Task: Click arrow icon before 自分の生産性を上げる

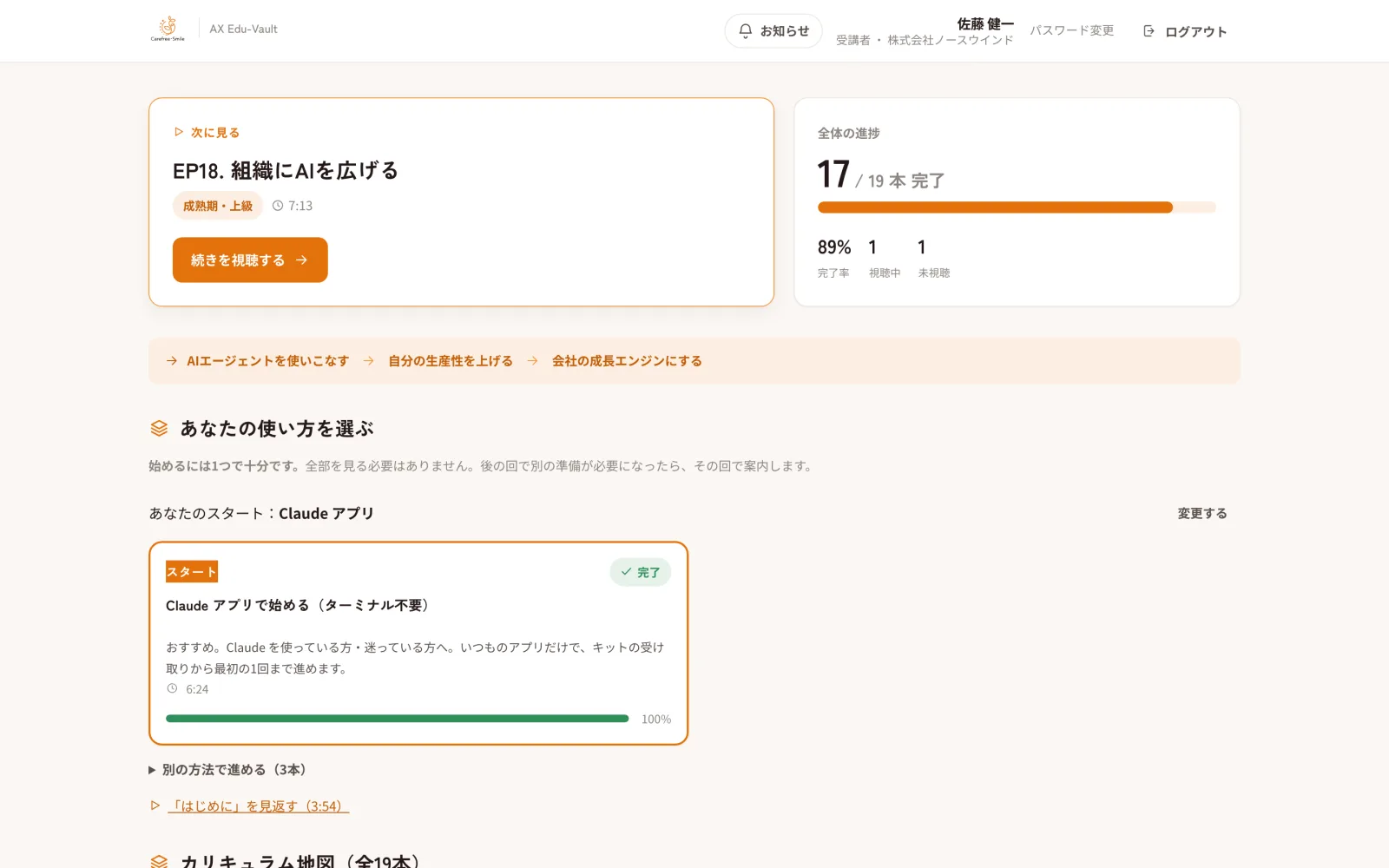Action: (x=369, y=360)
